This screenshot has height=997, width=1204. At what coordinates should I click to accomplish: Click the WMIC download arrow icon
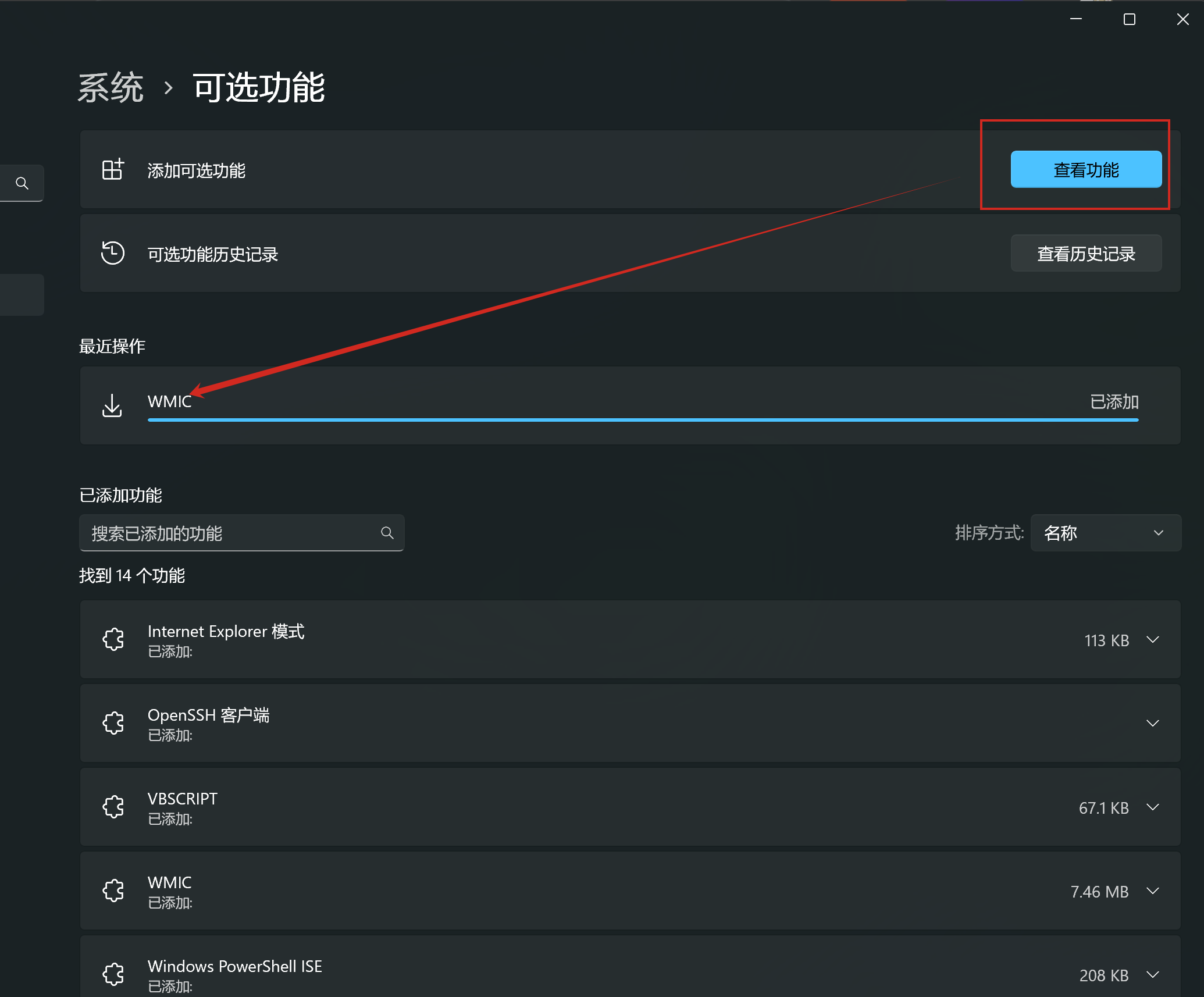tap(112, 405)
